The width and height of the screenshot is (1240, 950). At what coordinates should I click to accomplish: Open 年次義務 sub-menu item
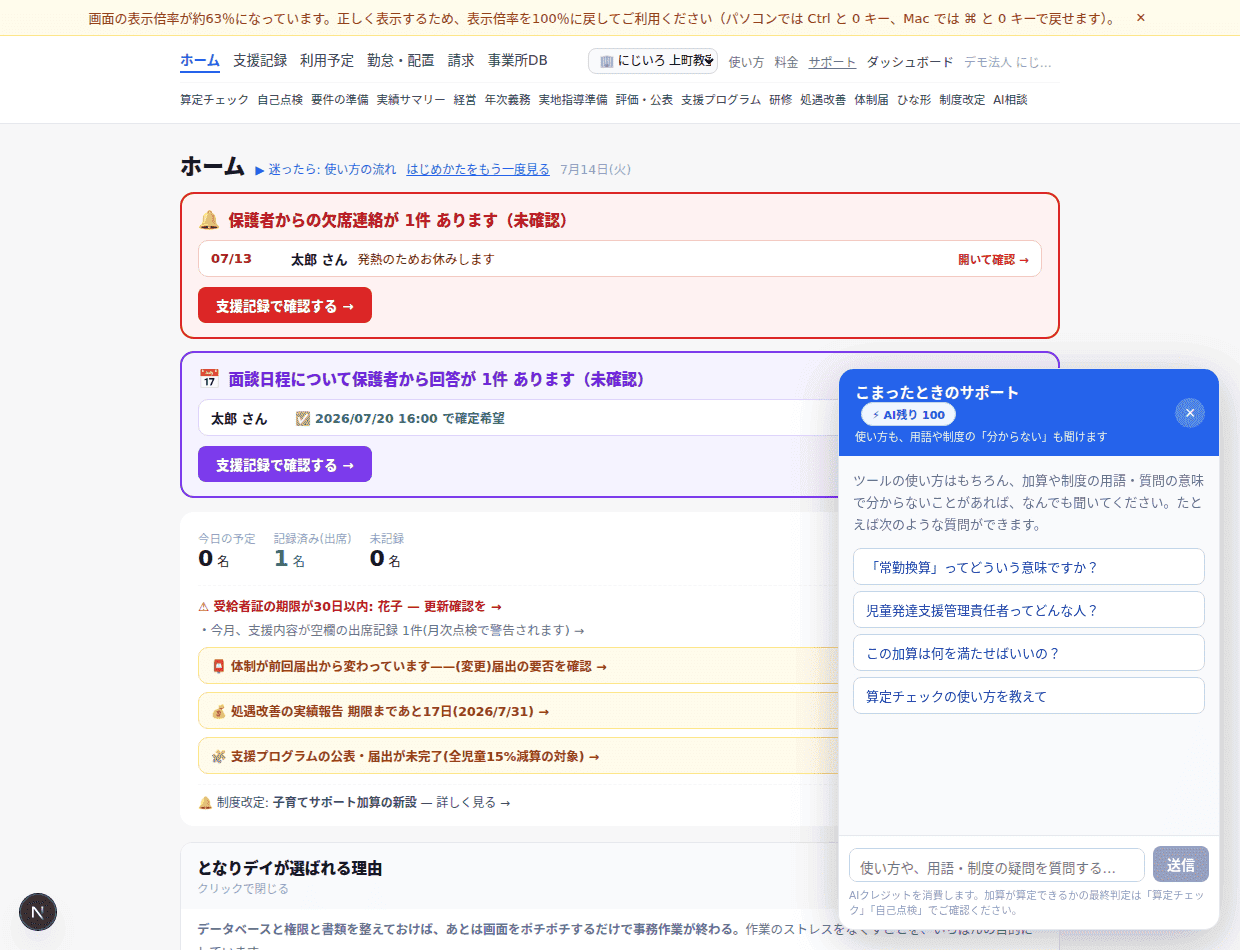click(x=508, y=100)
